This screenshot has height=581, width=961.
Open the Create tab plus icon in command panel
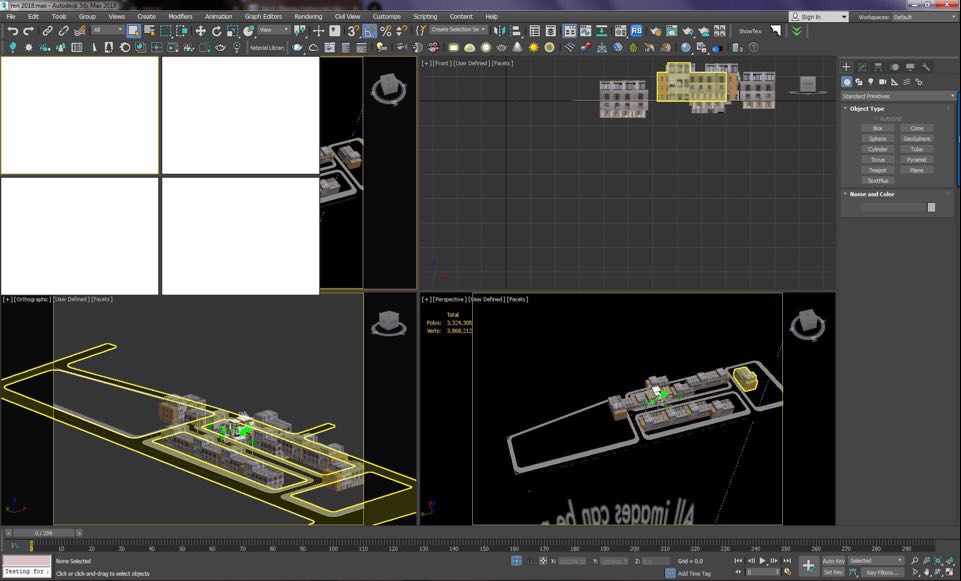[847, 67]
